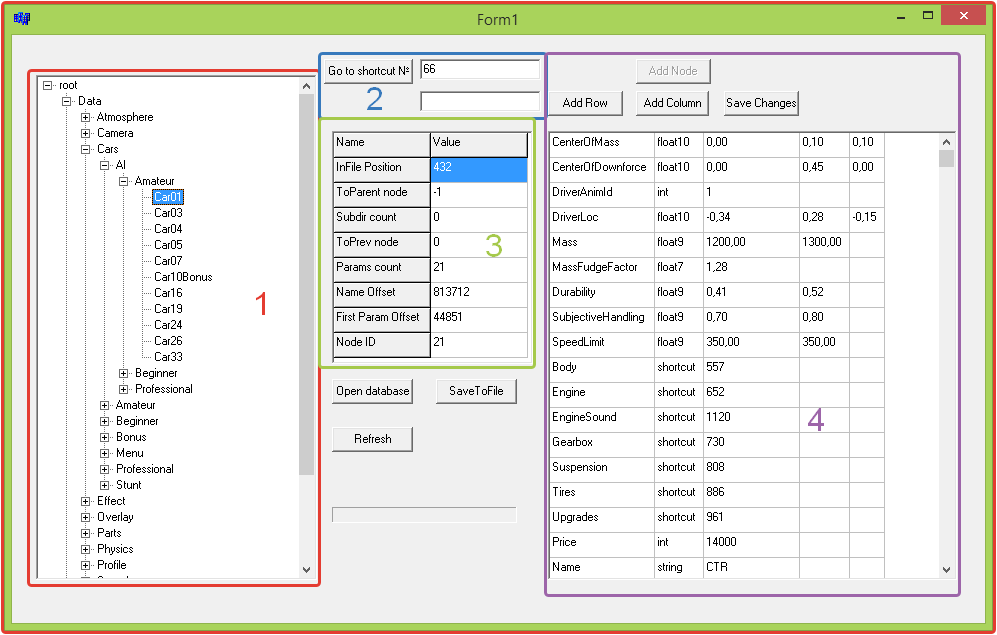
Task: Expand the Bonus node under Cars
Action: coord(104,437)
